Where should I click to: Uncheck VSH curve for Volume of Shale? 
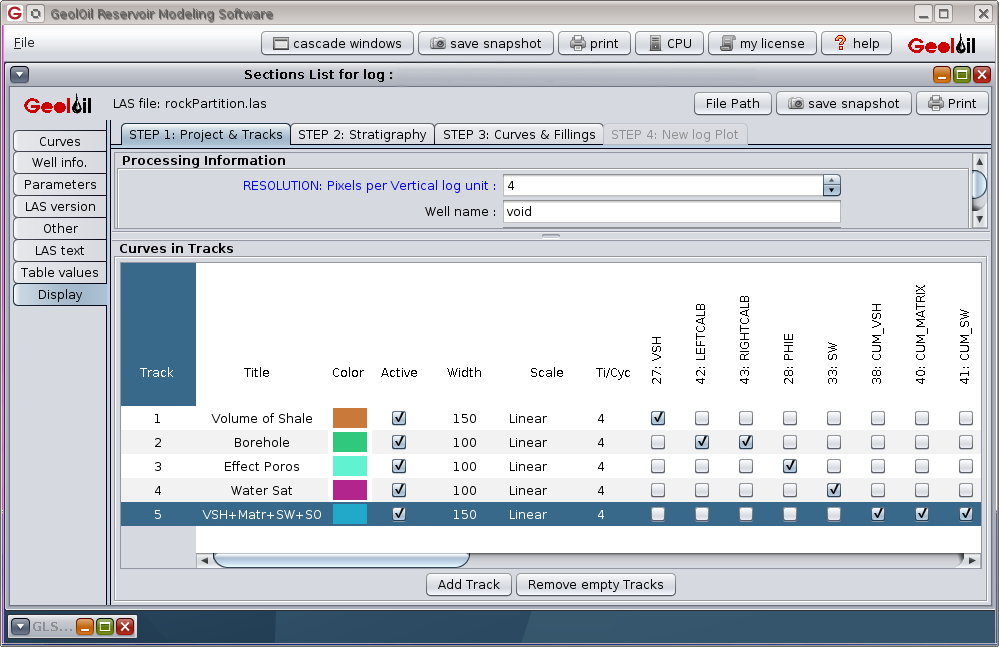point(658,418)
